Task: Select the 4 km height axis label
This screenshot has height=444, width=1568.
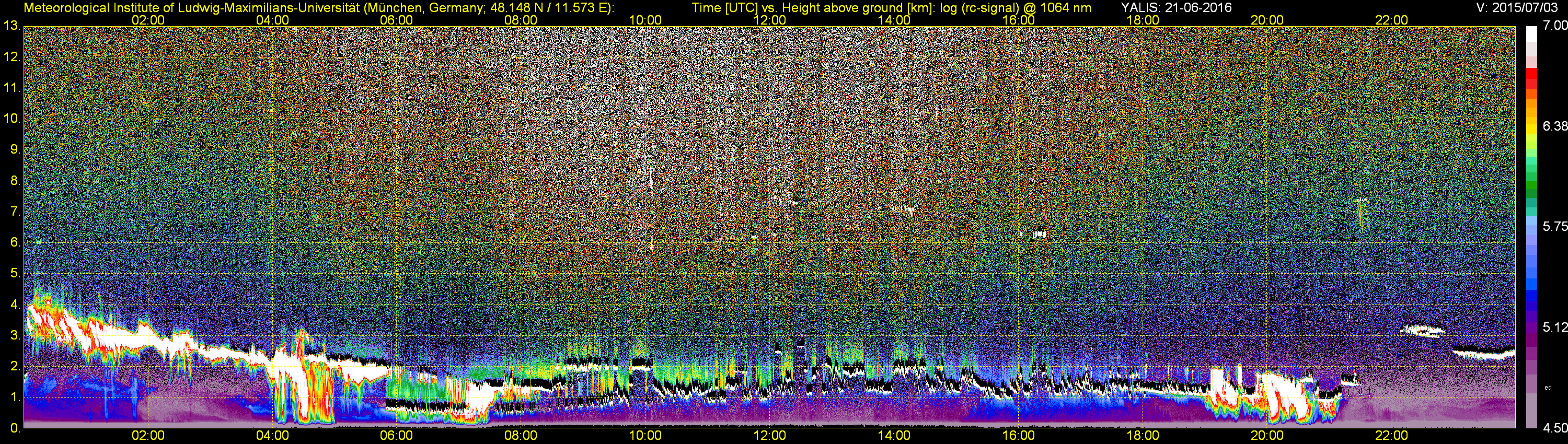Action: coord(15,305)
